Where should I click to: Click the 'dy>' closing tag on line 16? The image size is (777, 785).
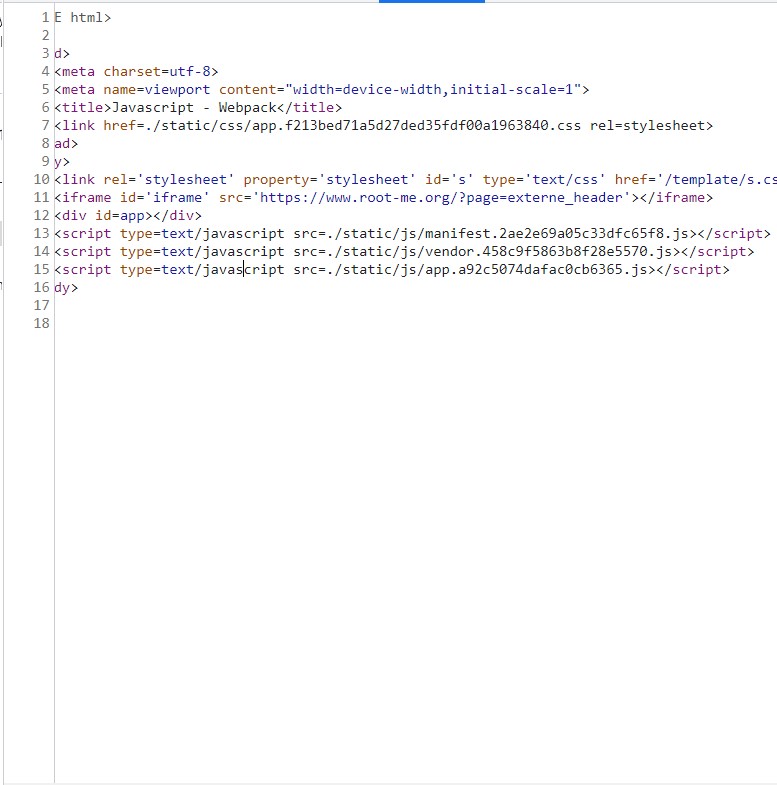tap(66, 288)
